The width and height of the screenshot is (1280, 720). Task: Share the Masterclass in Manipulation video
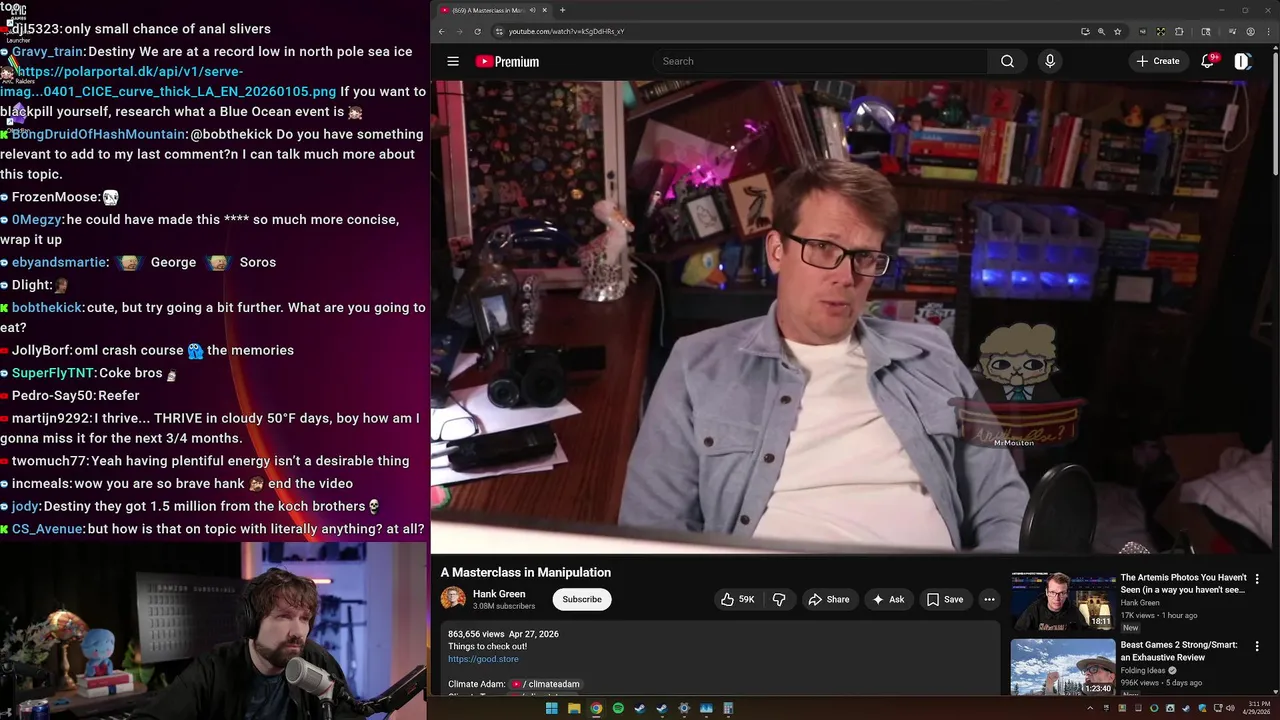coord(828,599)
